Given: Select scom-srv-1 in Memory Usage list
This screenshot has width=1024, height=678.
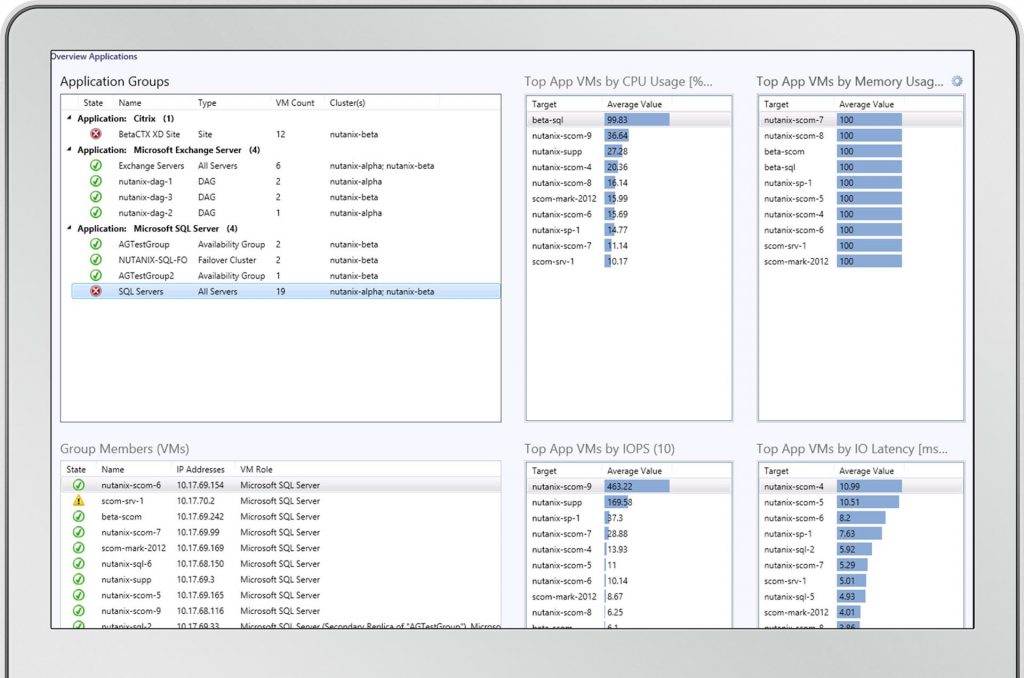Looking at the screenshot, I should click(785, 245).
